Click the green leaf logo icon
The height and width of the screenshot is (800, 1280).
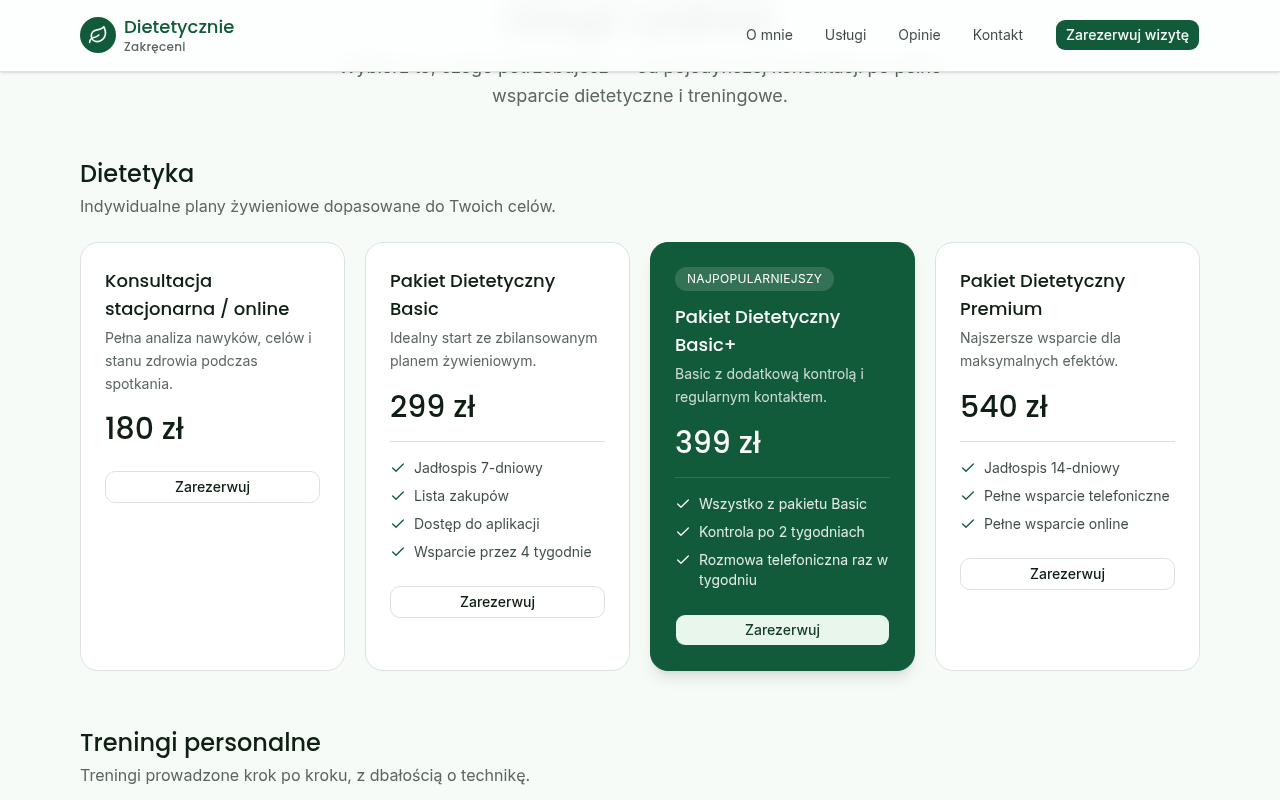point(98,35)
